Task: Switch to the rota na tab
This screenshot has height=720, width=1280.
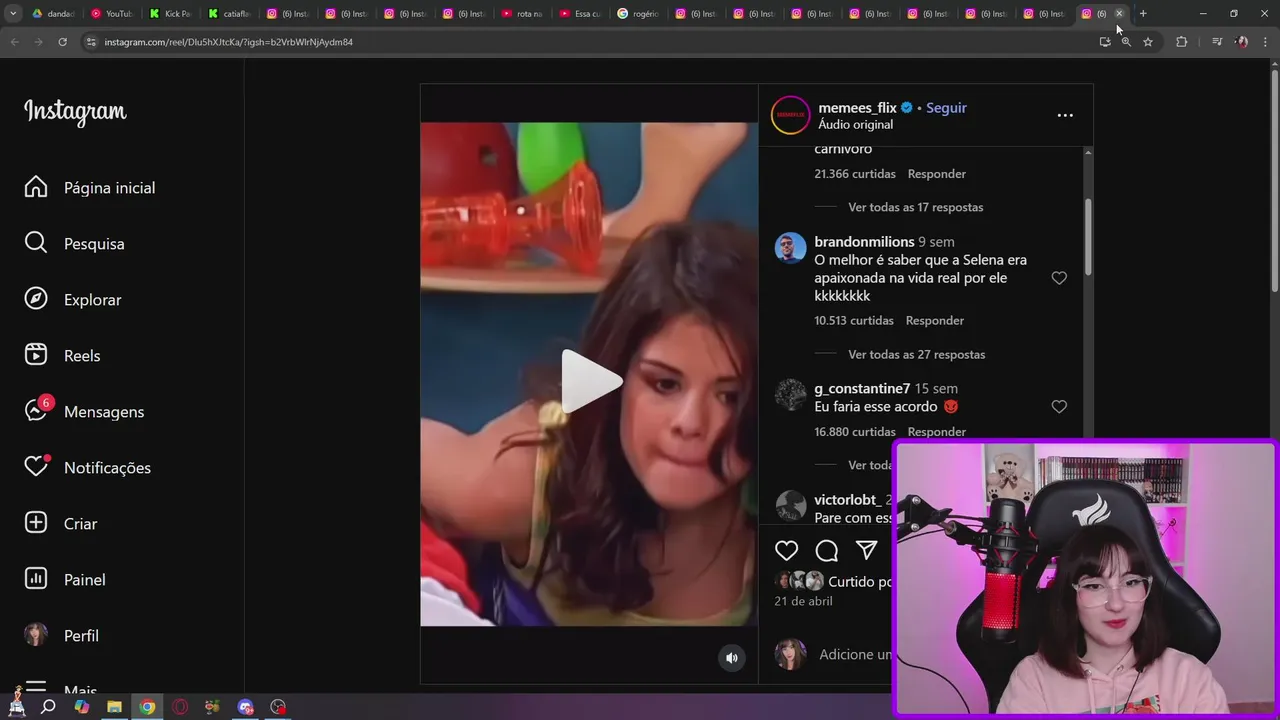Action: pos(521,14)
